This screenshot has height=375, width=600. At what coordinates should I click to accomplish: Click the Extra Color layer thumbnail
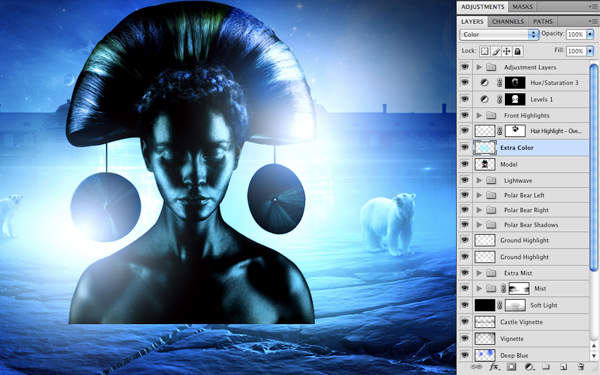485,147
